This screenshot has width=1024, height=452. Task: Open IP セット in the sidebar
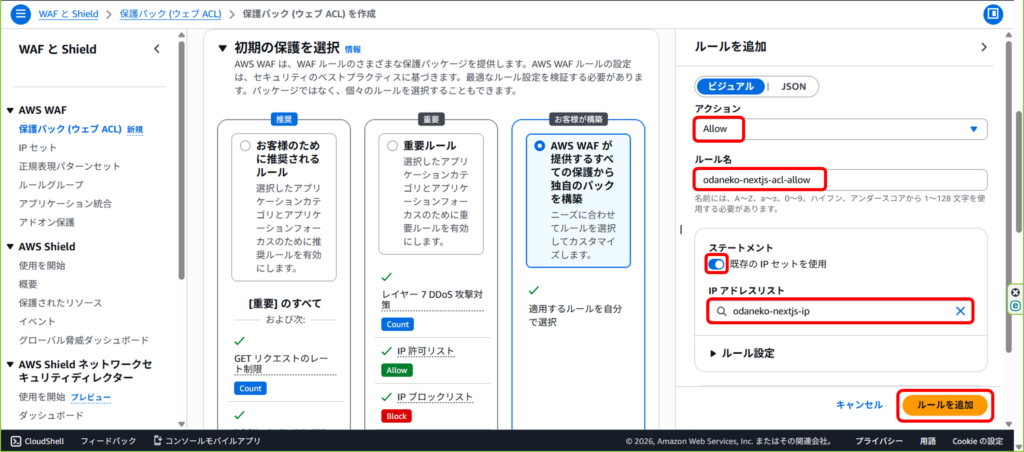pyautogui.click(x=36, y=148)
